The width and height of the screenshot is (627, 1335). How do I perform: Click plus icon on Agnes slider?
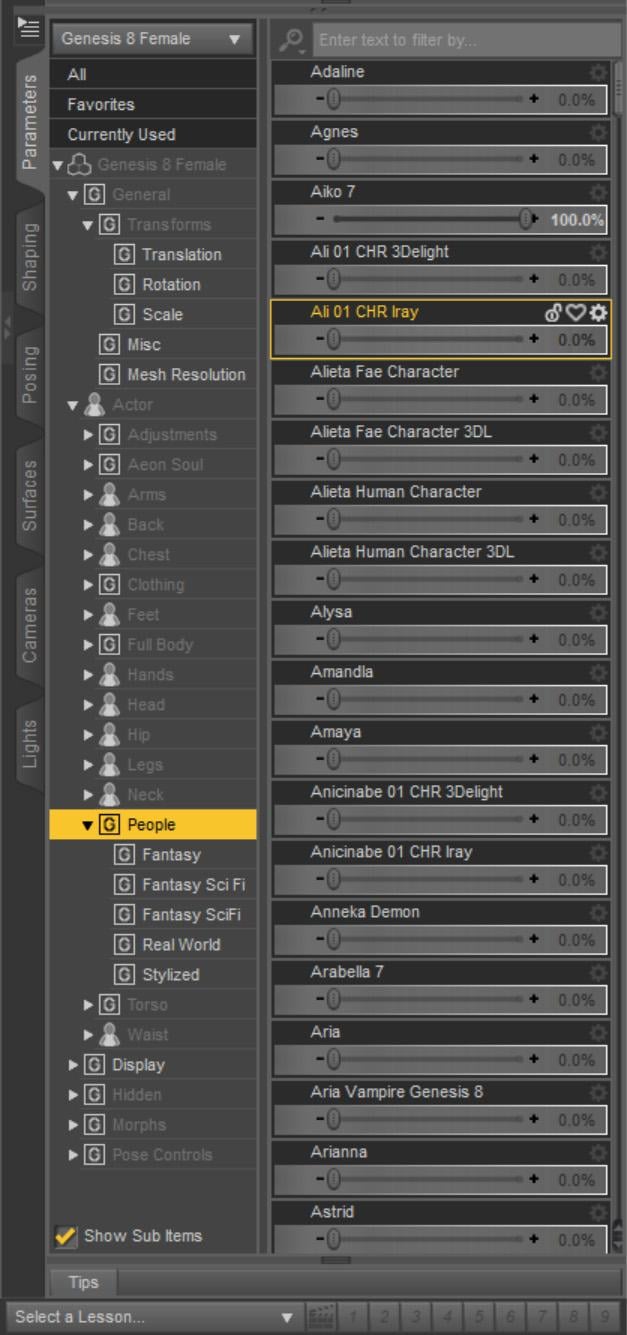pyautogui.click(x=534, y=159)
